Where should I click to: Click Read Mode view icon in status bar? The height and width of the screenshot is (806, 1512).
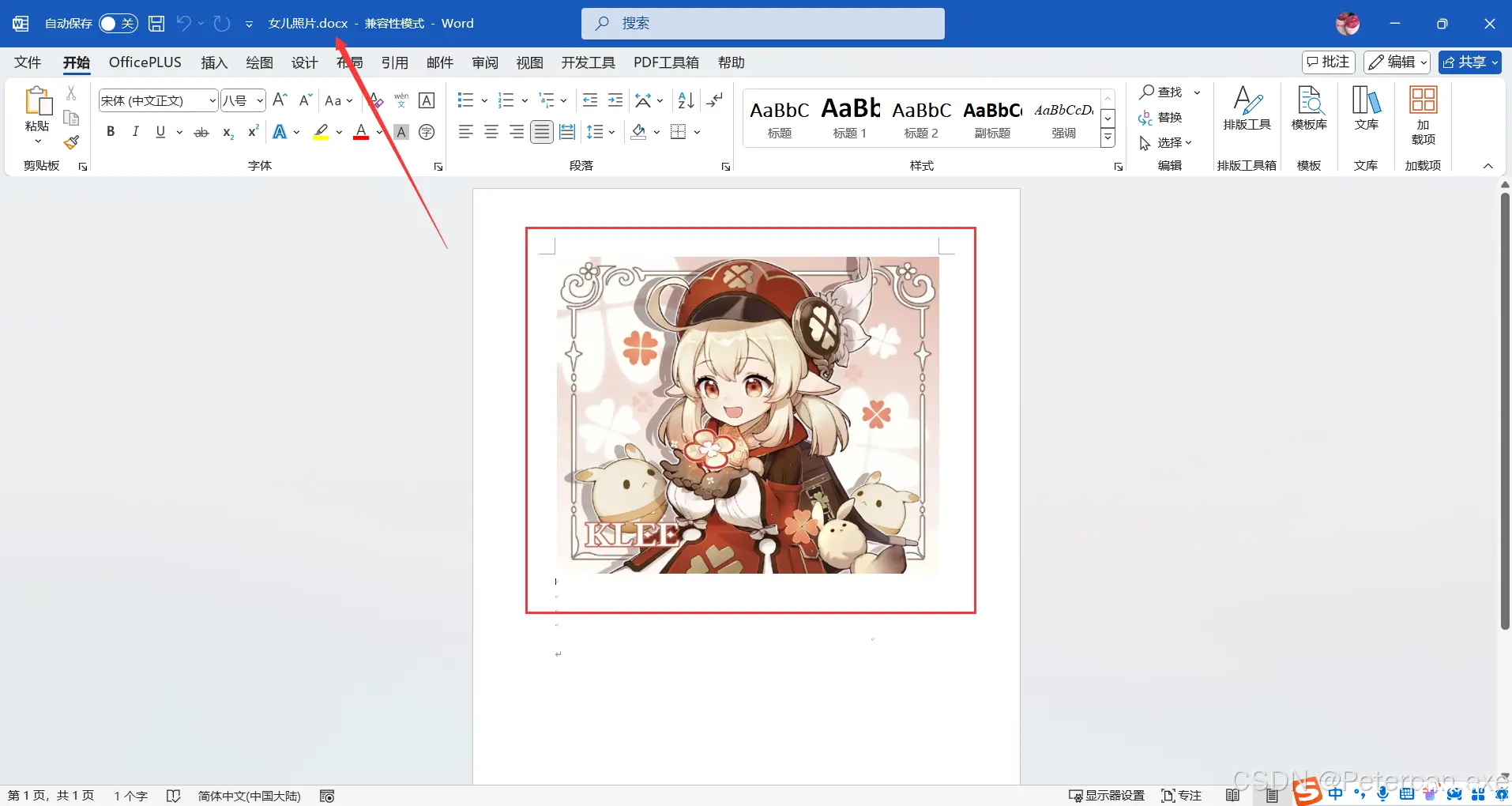click(1232, 796)
